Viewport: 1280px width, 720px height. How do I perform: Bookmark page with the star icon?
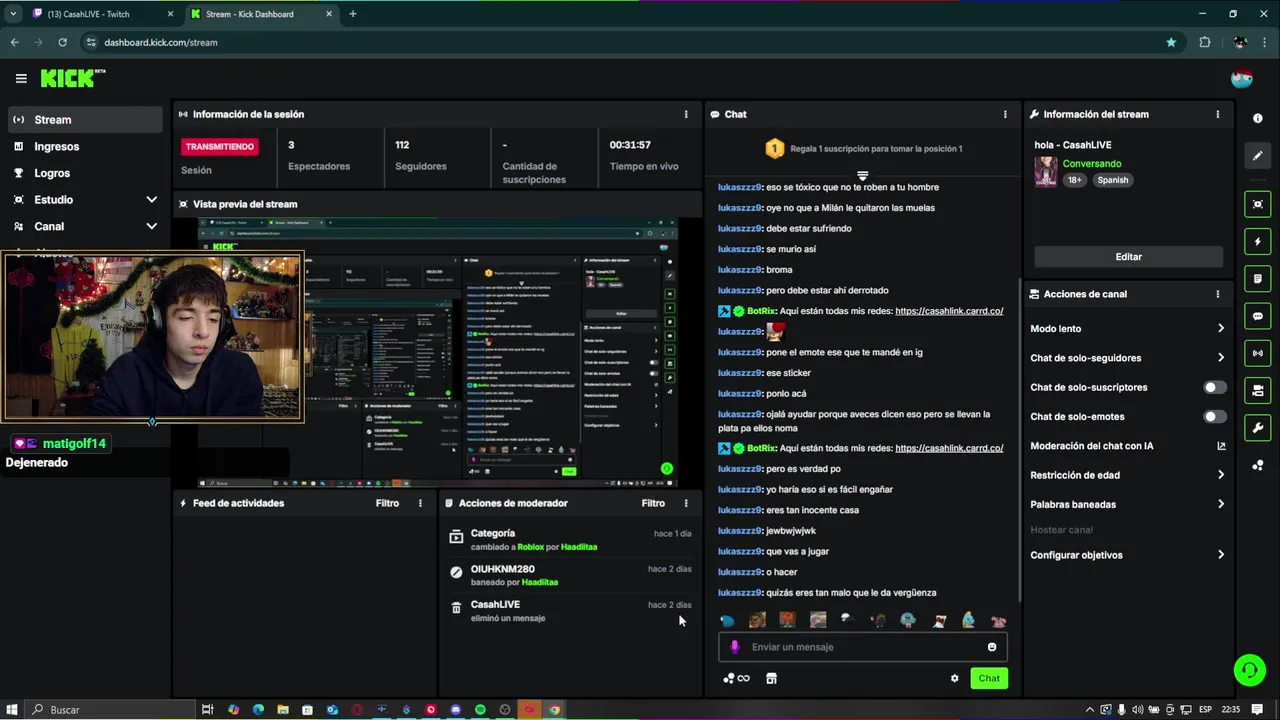coord(1171,42)
